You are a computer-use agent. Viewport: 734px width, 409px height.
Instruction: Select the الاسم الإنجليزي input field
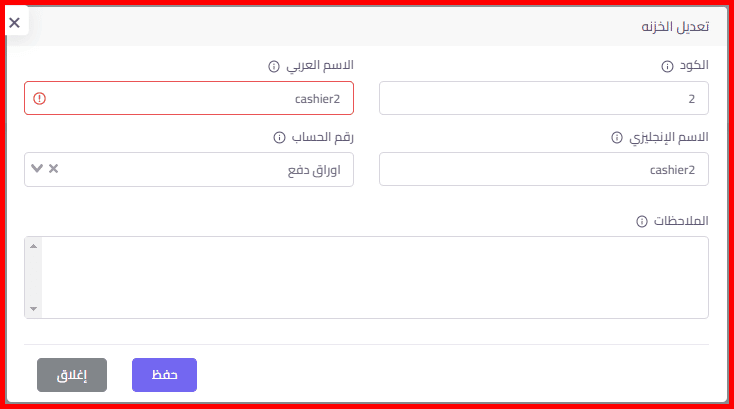pyautogui.click(x=543, y=170)
